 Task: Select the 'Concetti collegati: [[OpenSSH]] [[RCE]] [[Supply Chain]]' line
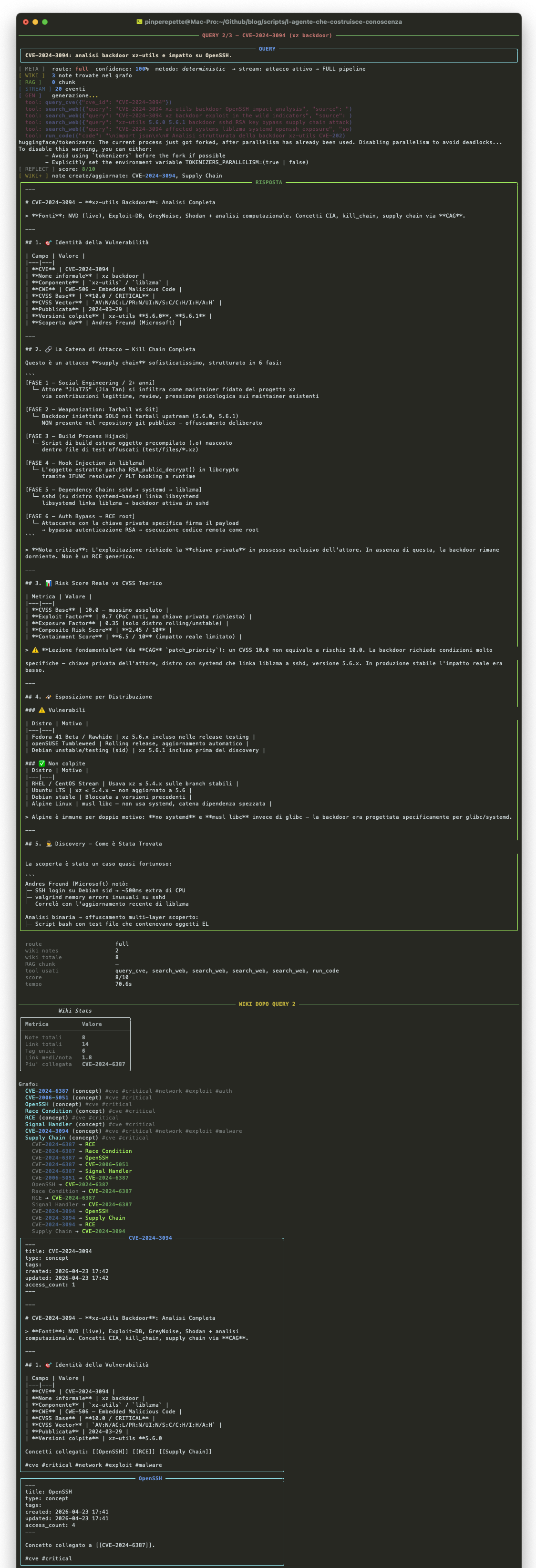coord(119,1453)
